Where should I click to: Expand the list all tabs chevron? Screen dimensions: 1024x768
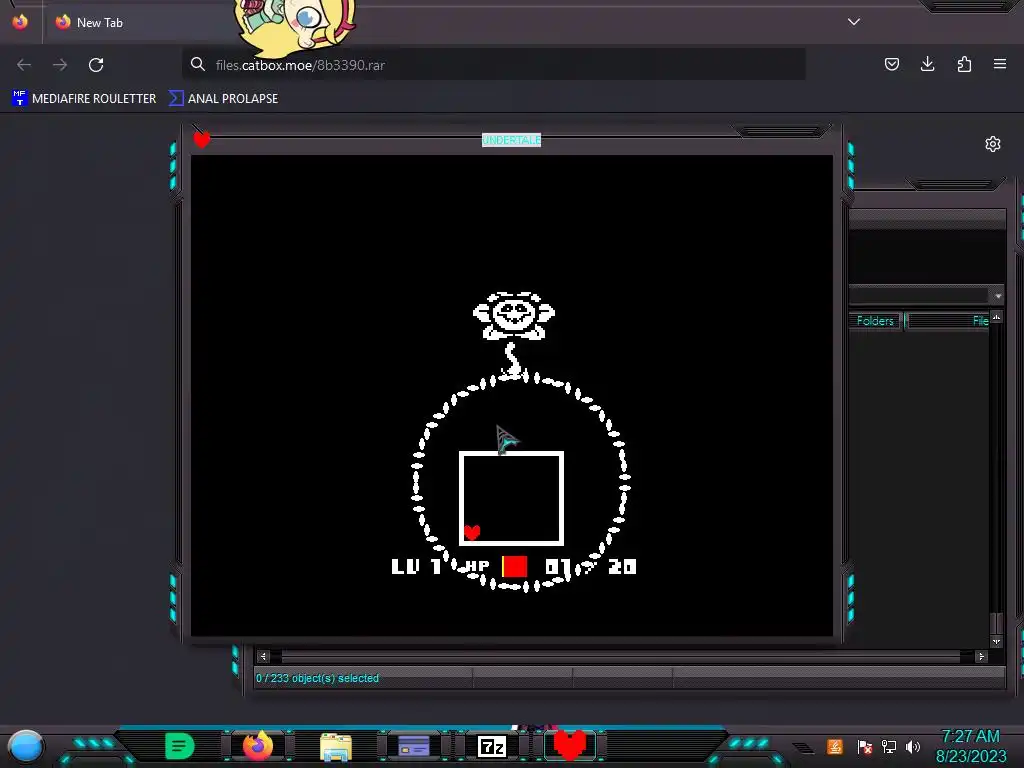pos(854,22)
